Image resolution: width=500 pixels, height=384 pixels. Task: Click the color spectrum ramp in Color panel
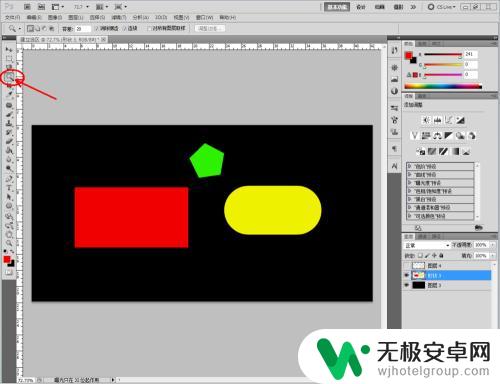point(443,86)
